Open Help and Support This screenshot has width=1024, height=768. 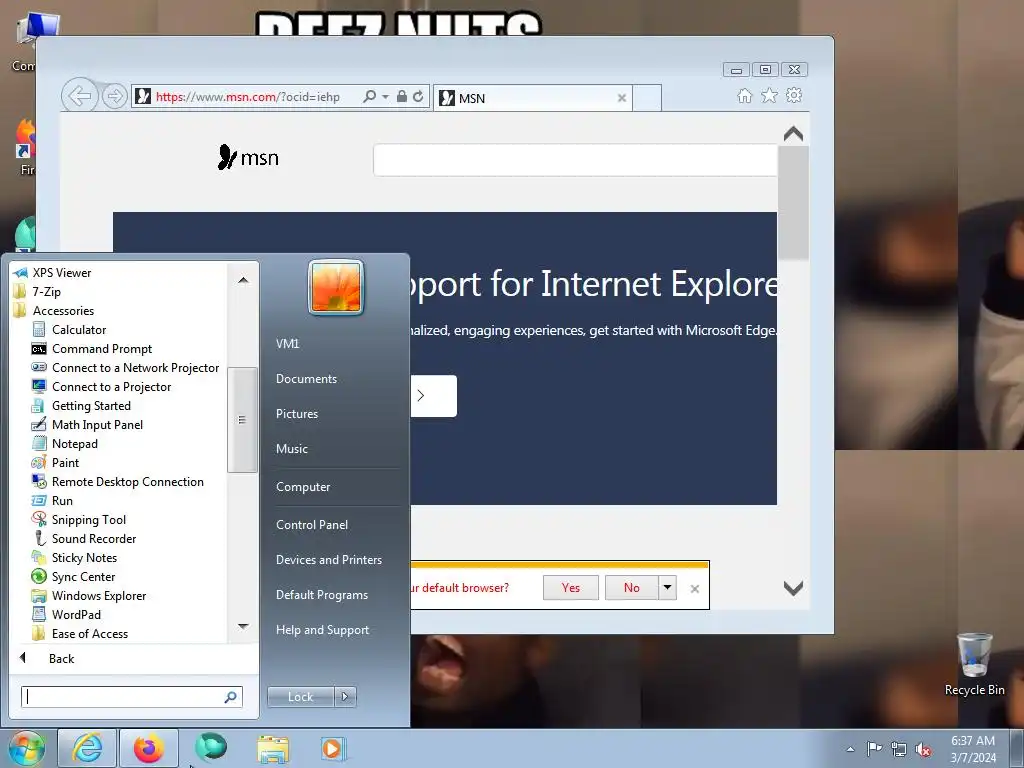click(322, 630)
